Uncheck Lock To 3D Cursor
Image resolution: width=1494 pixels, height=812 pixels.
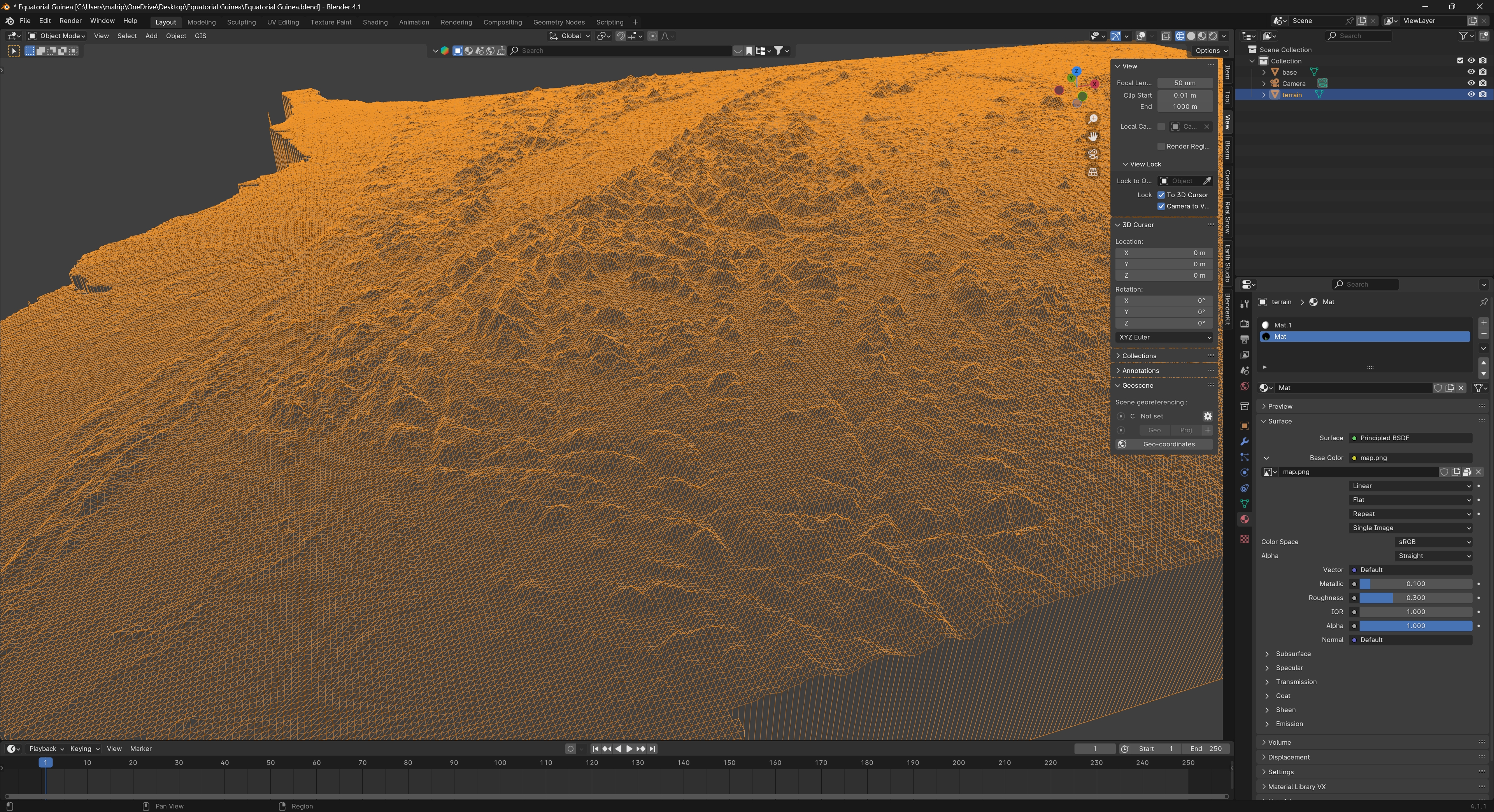(x=1161, y=195)
